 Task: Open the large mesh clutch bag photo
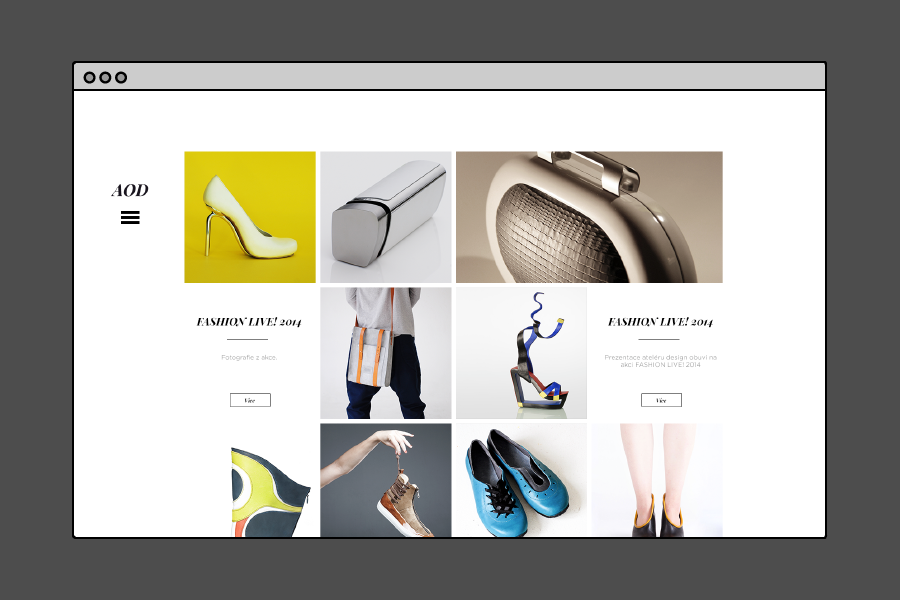pyautogui.click(x=589, y=217)
